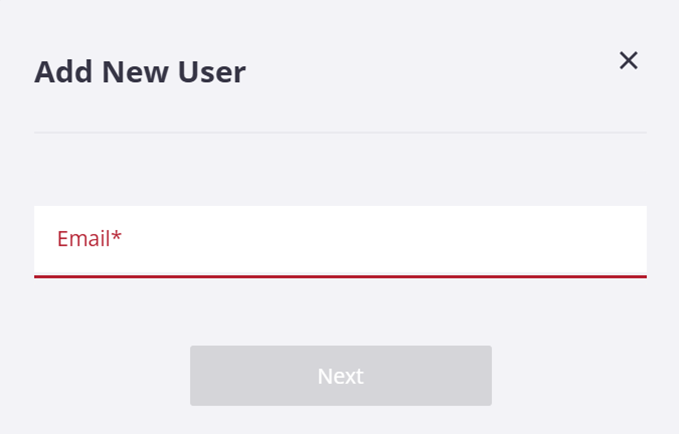
Task: Dismiss the dialog with the X icon
Action: [628, 61]
